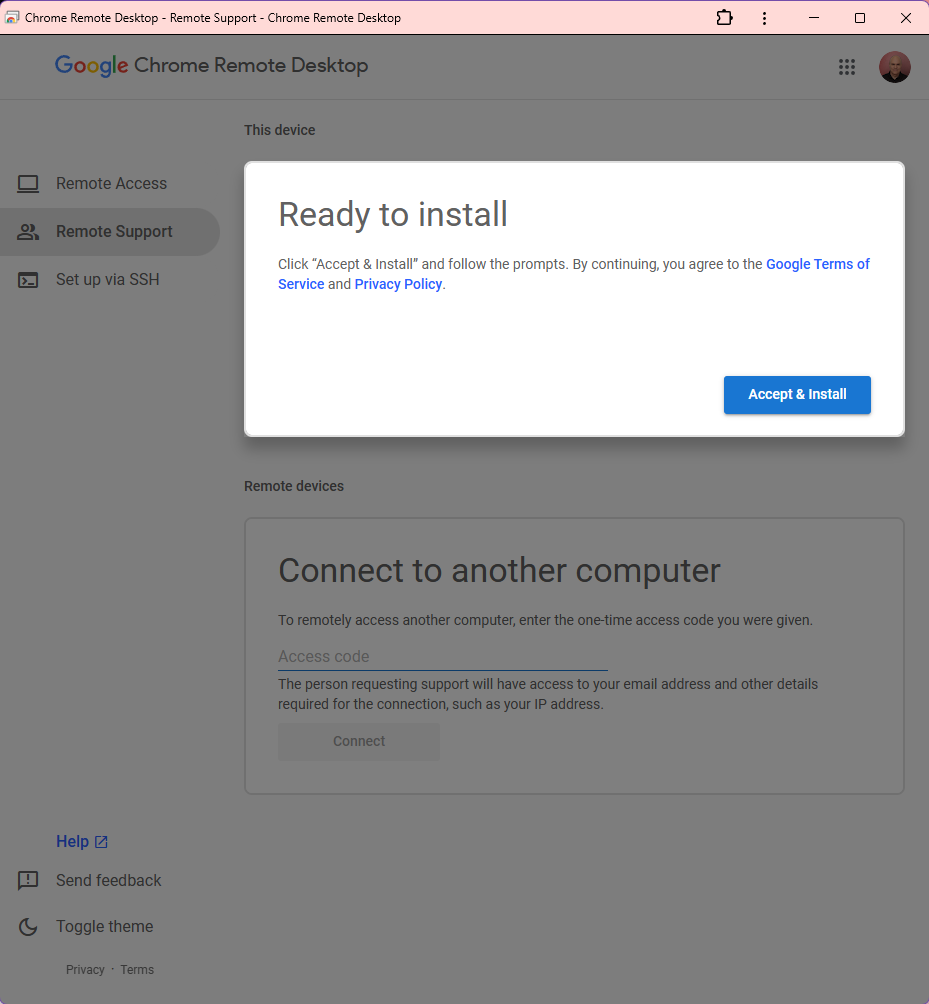The width and height of the screenshot is (929, 1004).
Task: Click the Google Chrome Remote Desktop logo
Action: 211,65
